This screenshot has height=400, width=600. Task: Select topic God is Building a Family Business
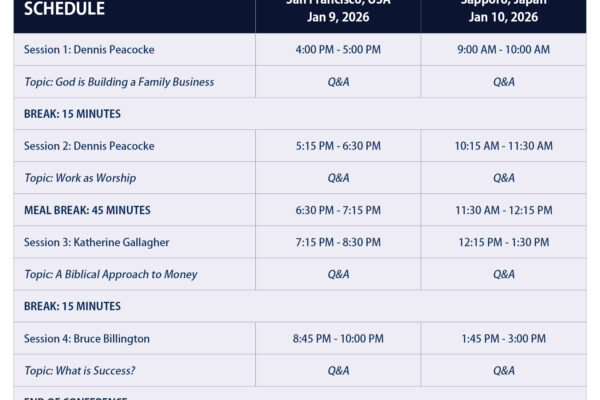119,82
